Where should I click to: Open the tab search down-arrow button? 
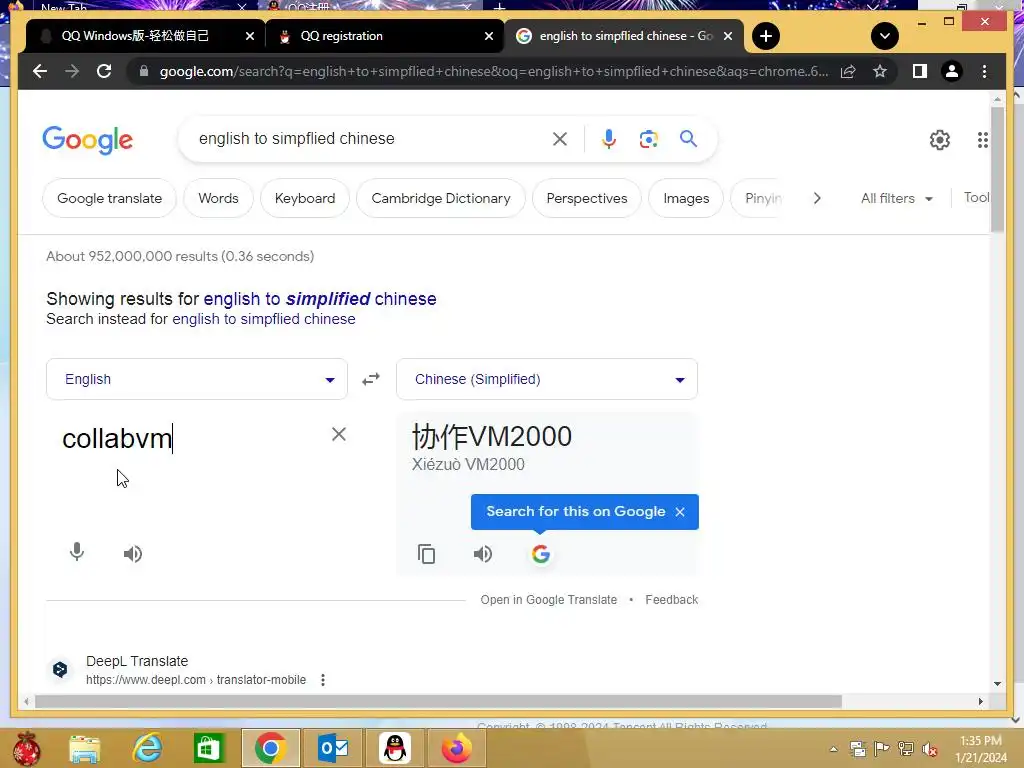[885, 36]
